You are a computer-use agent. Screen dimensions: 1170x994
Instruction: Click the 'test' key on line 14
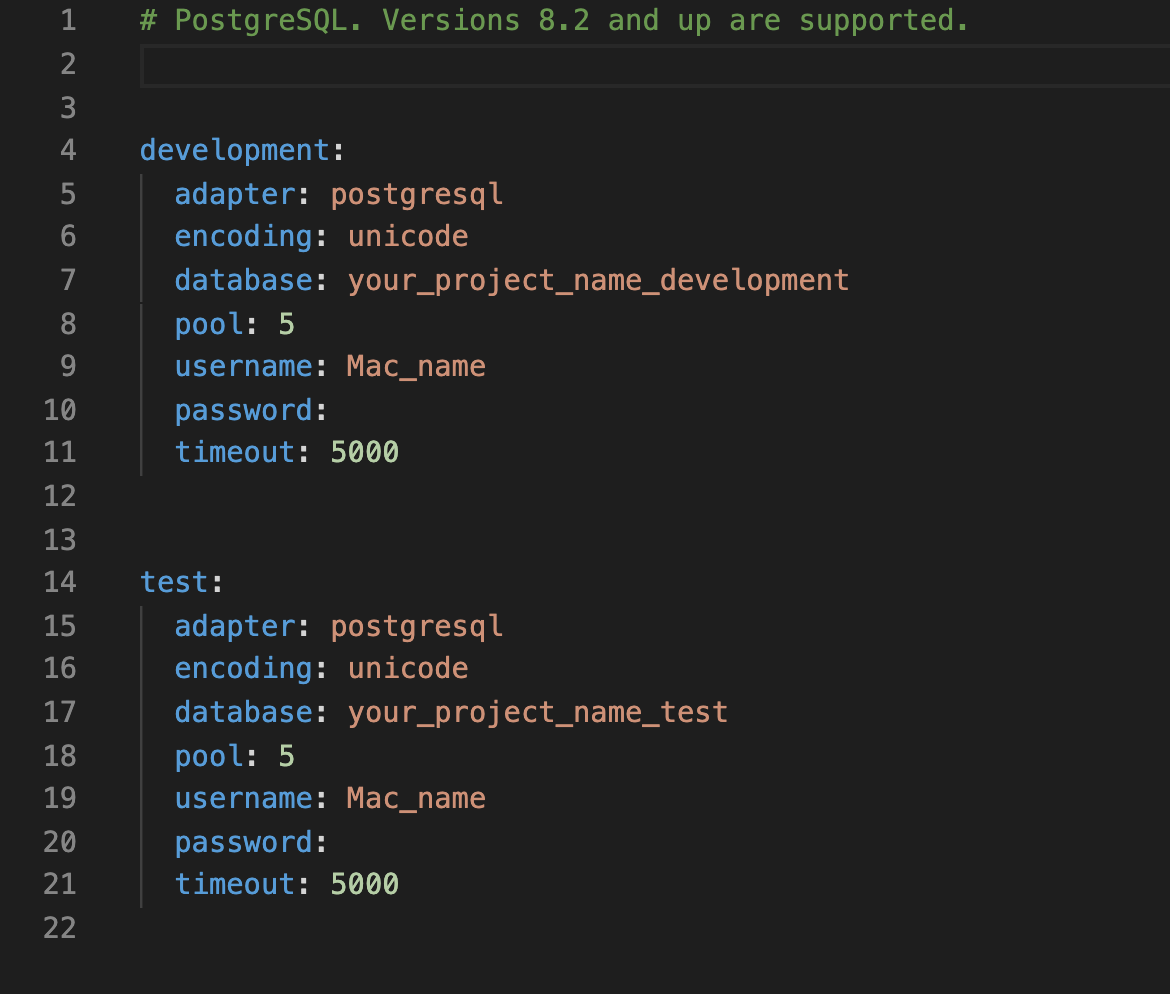click(174, 582)
